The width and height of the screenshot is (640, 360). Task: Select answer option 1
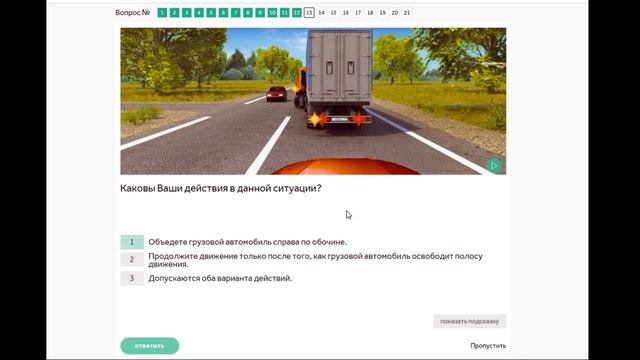pos(132,242)
